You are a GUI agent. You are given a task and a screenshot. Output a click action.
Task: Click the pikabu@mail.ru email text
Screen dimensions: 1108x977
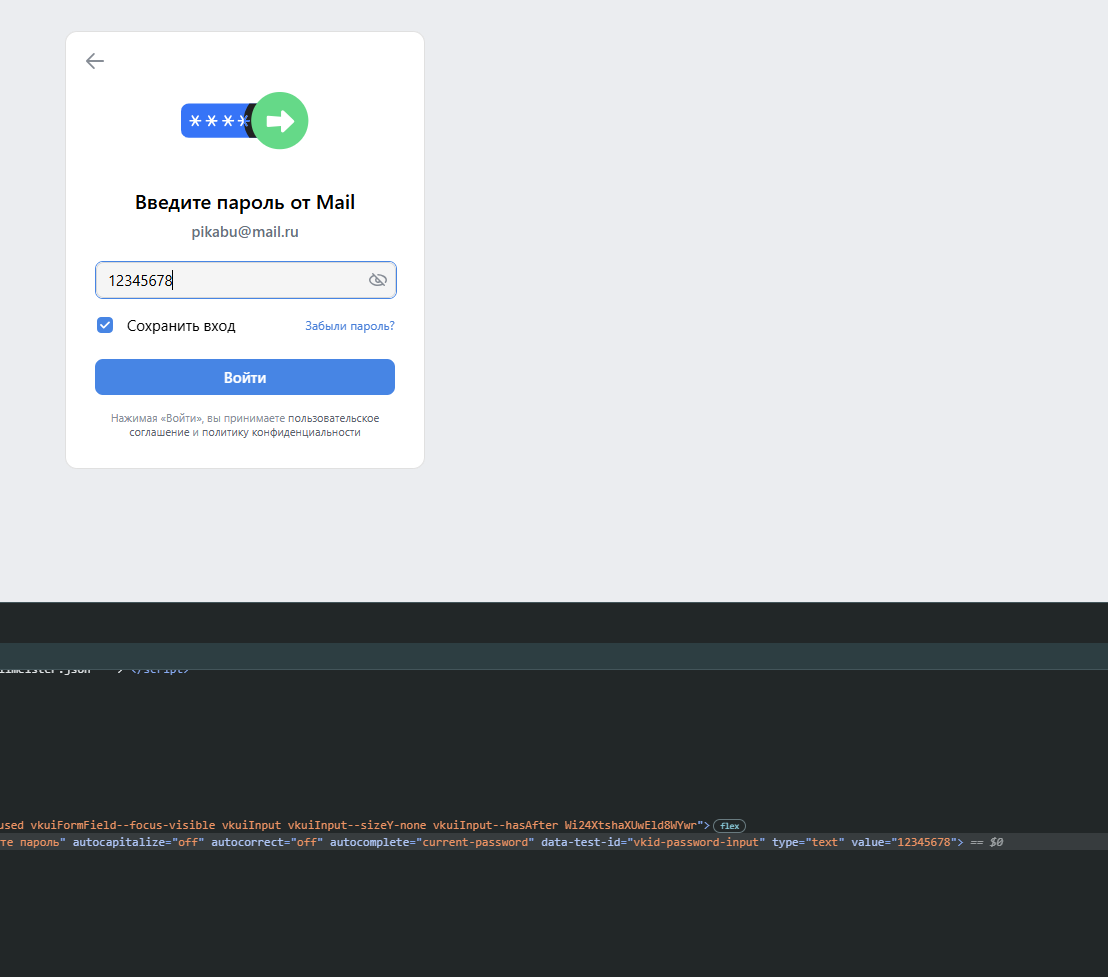click(x=245, y=232)
